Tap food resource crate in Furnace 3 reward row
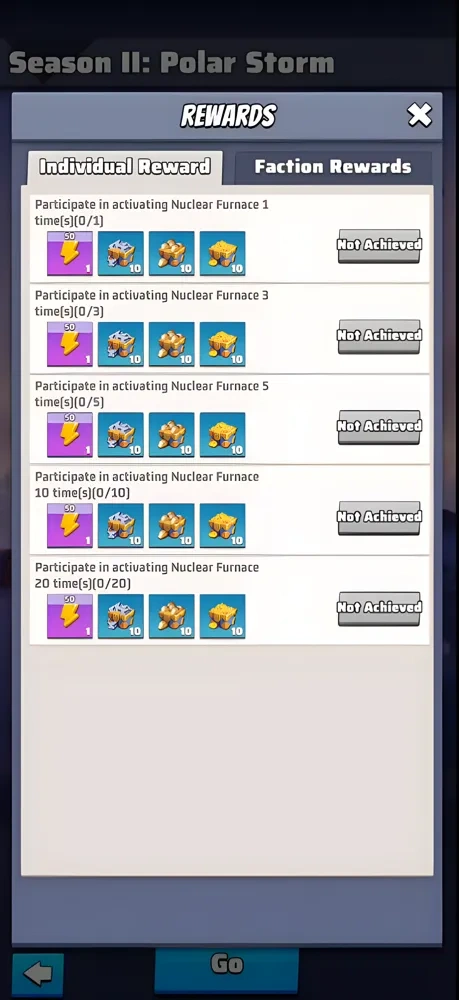 pyautogui.click(x=171, y=344)
